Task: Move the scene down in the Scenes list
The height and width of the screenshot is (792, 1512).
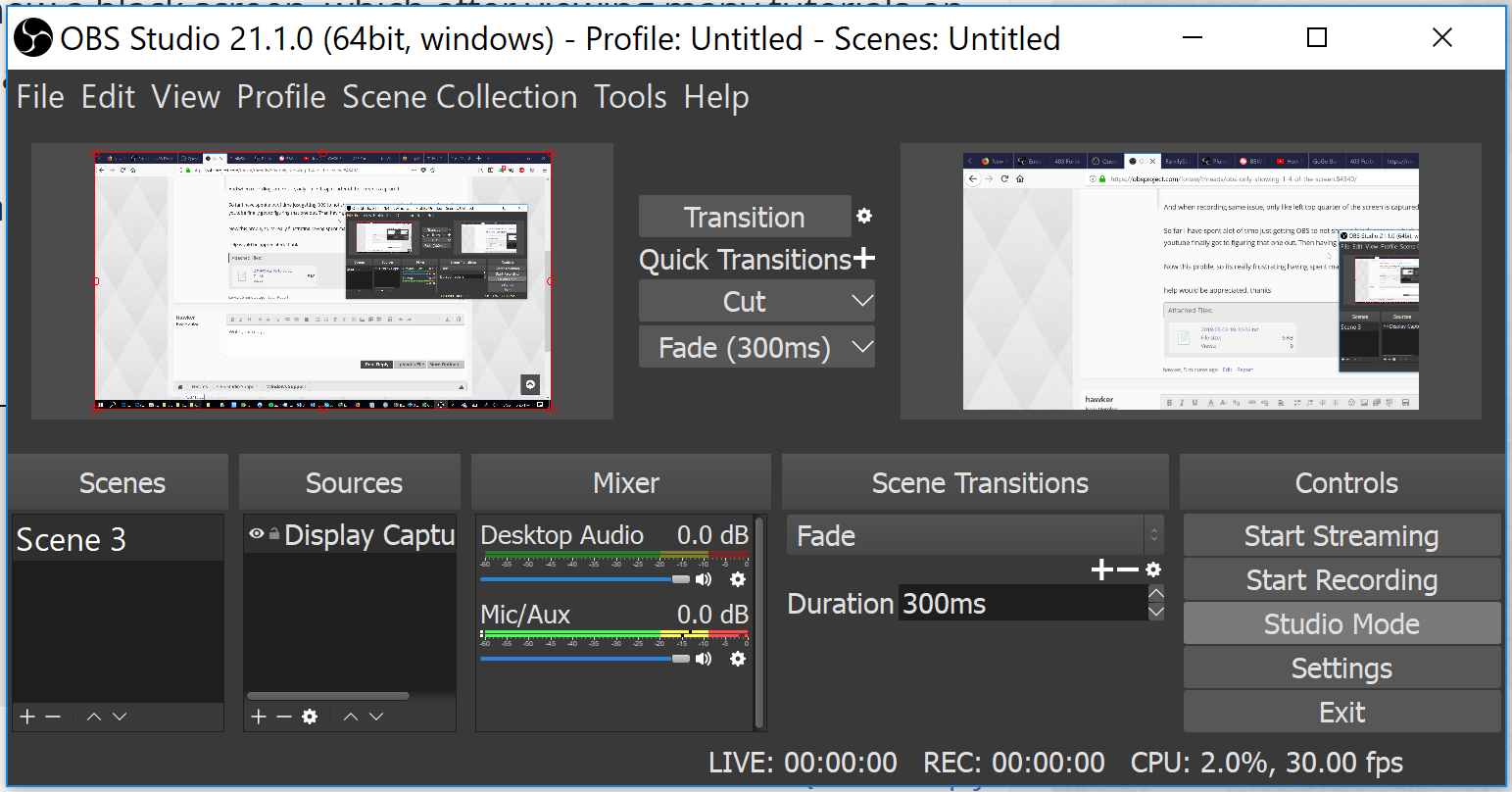Action: point(120,717)
